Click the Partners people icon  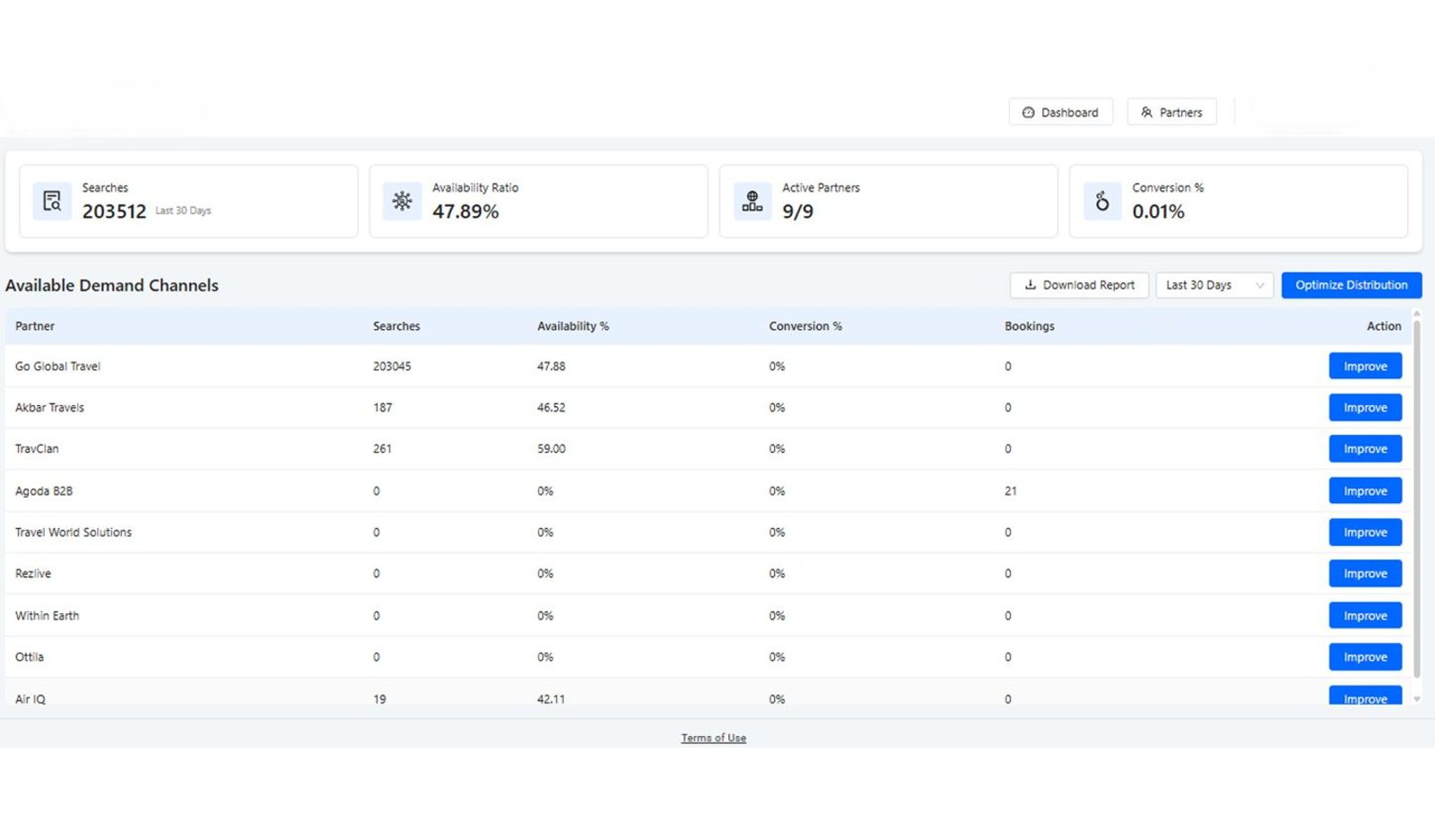click(x=1146, y=112)
